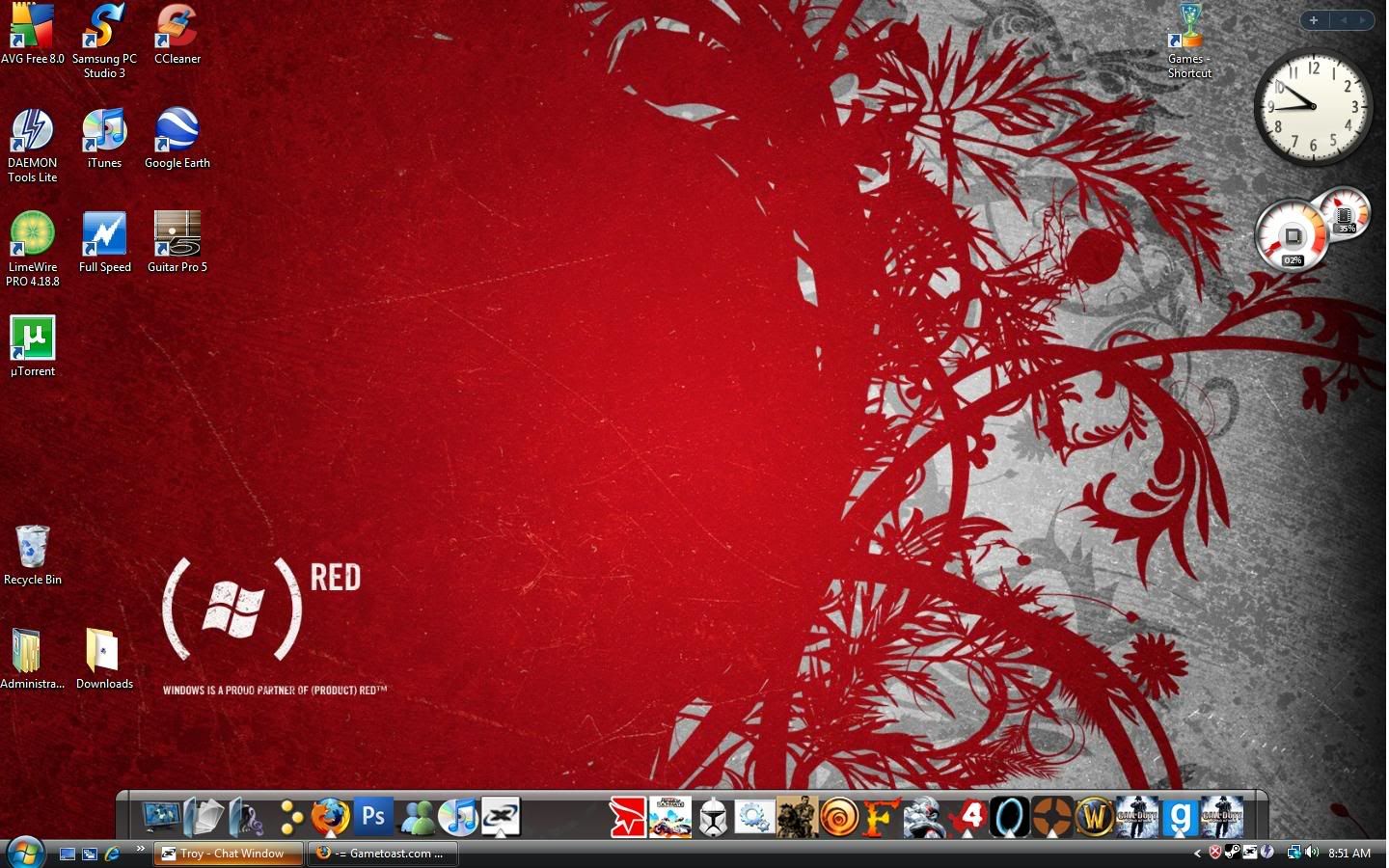This screenshot has width=1389, height=868.
Task: Open the documents folder in the dock
Action: [x=204, y=817]
